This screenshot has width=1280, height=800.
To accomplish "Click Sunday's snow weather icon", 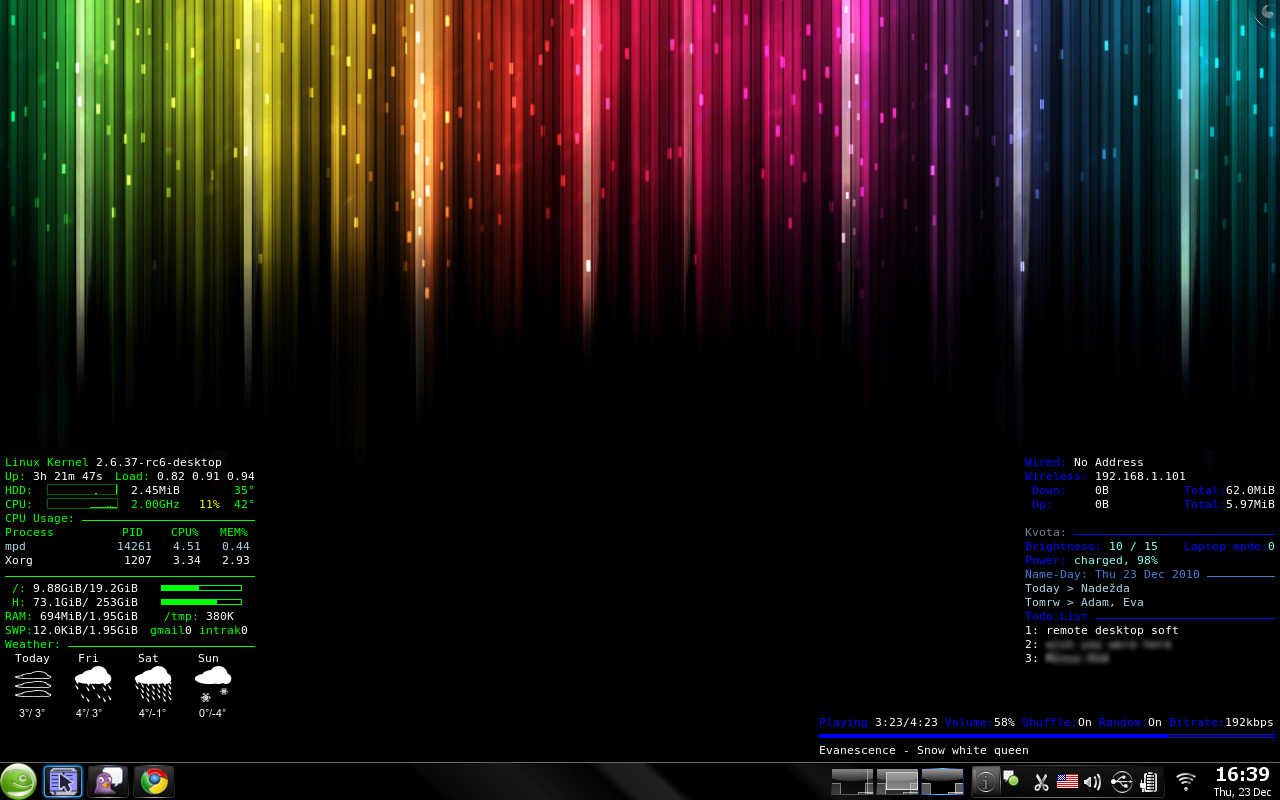I will click(213, 684).
